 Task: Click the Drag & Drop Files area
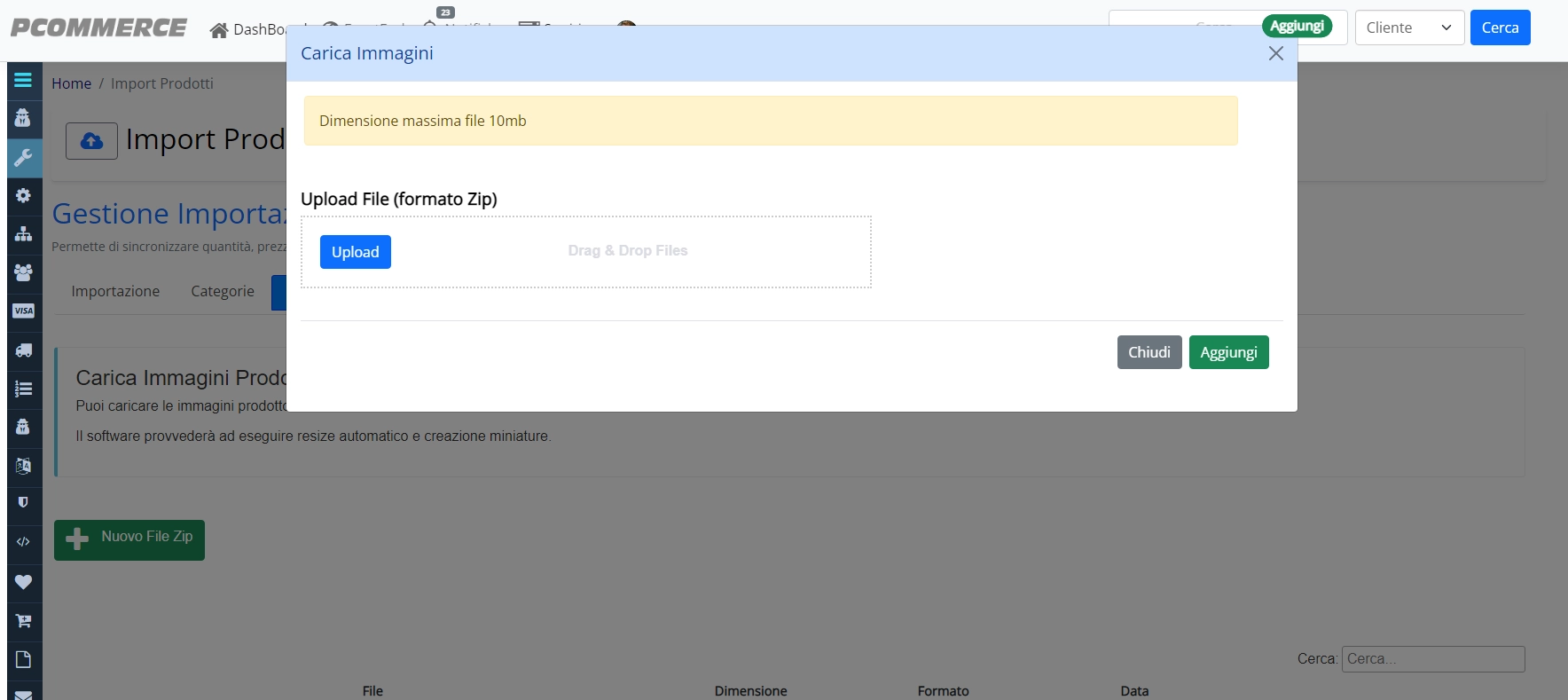pyautogui.click(x=628, y=251)
